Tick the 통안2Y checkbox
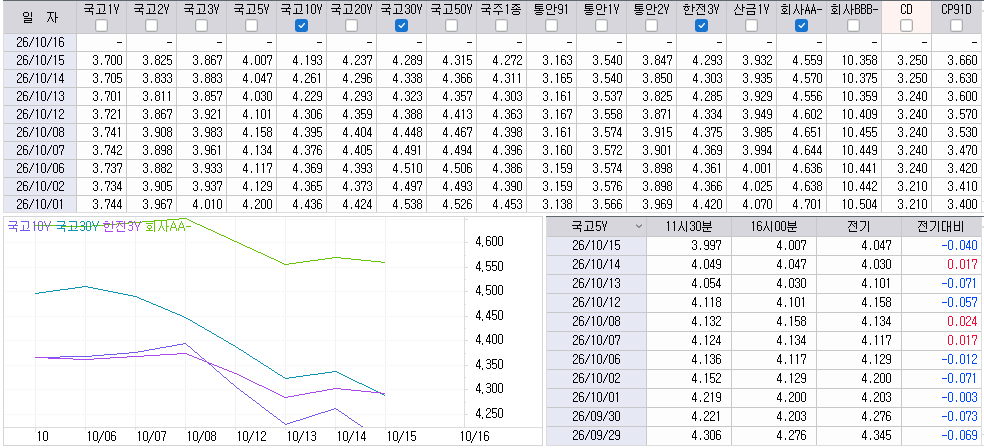 click(x=651, y=26)
